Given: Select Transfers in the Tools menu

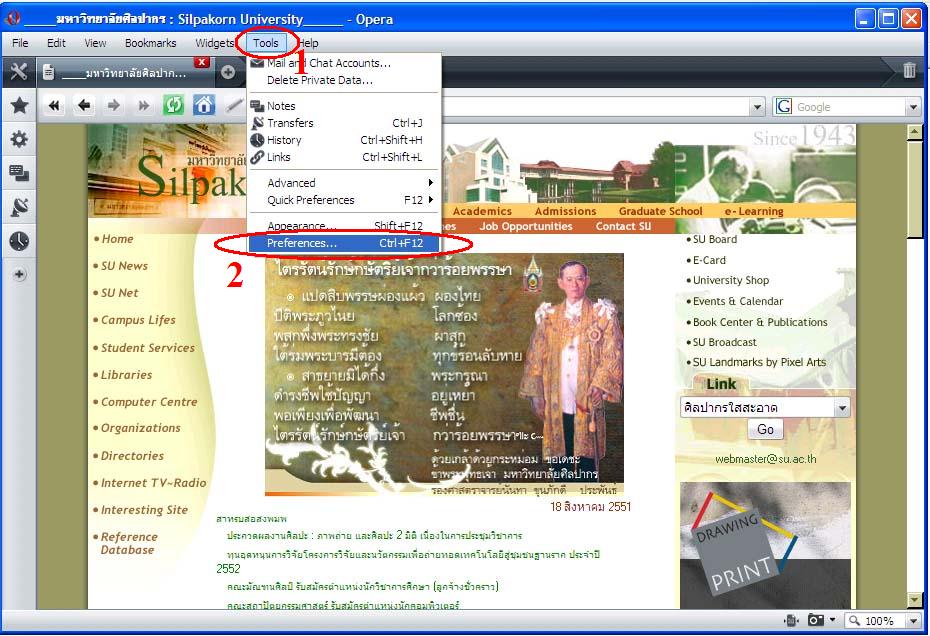Looking at the screenshot, I should pyautogui.click(x=344, y=123).
